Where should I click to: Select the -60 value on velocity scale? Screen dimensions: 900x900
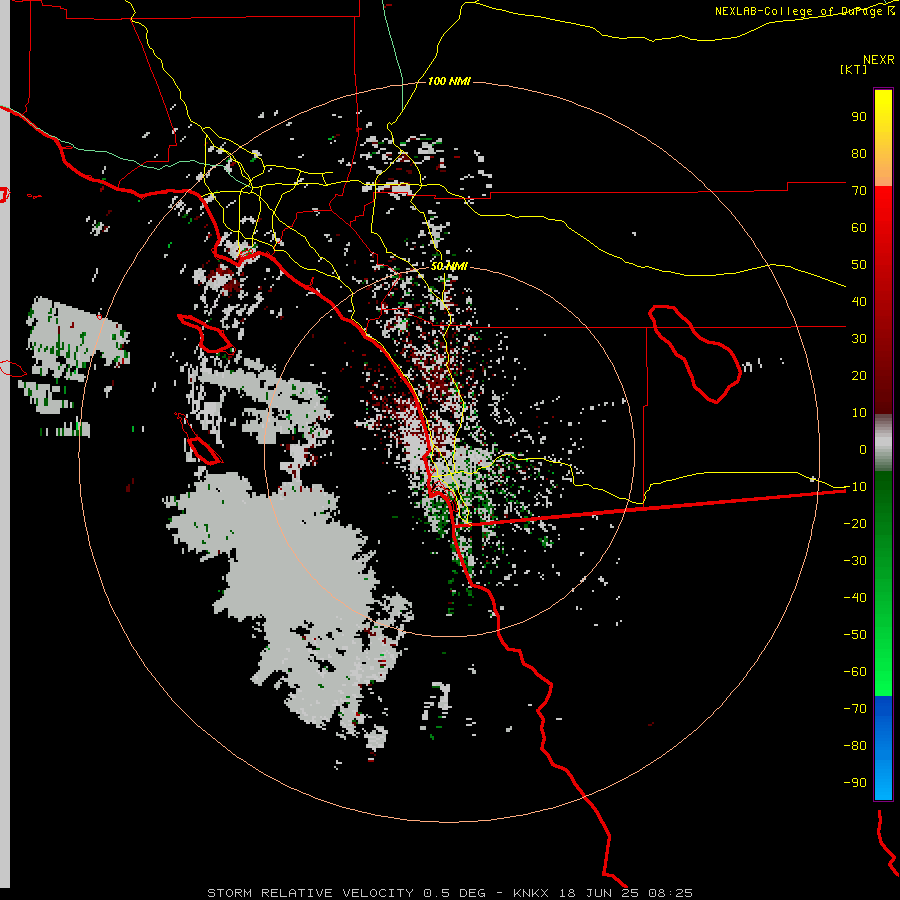pos(855,672)
